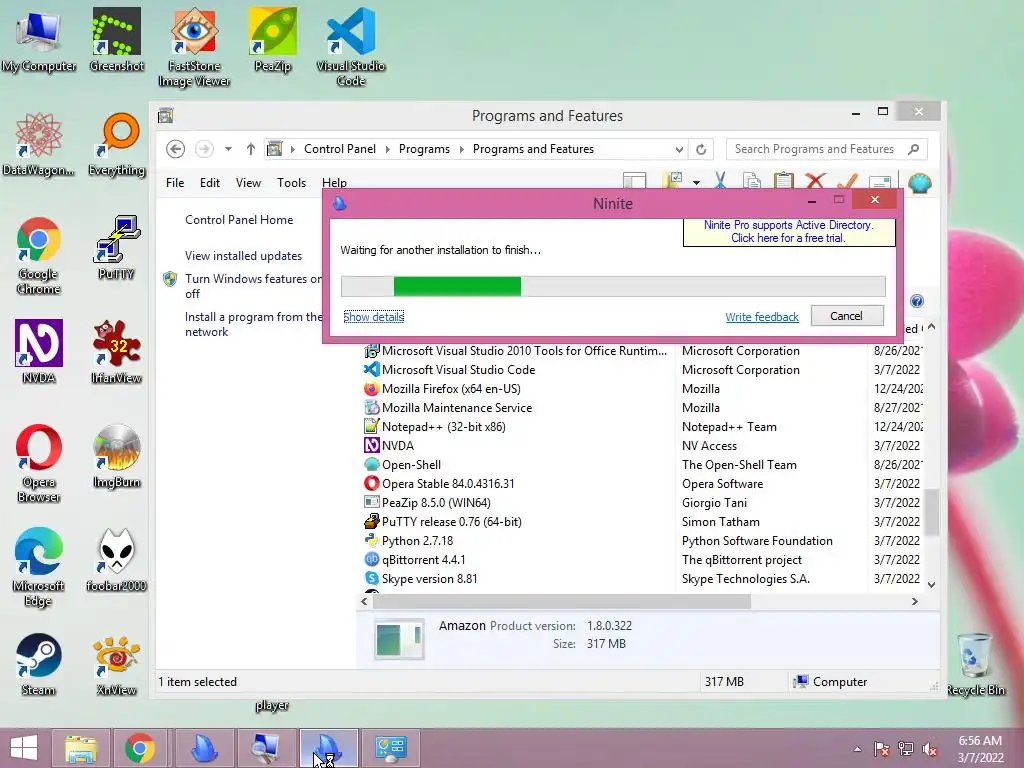Click the down arrow of vertical scrollbar
Viewport: 1024px width, 768px height.
pyautogui.click(x=932, y=584)
